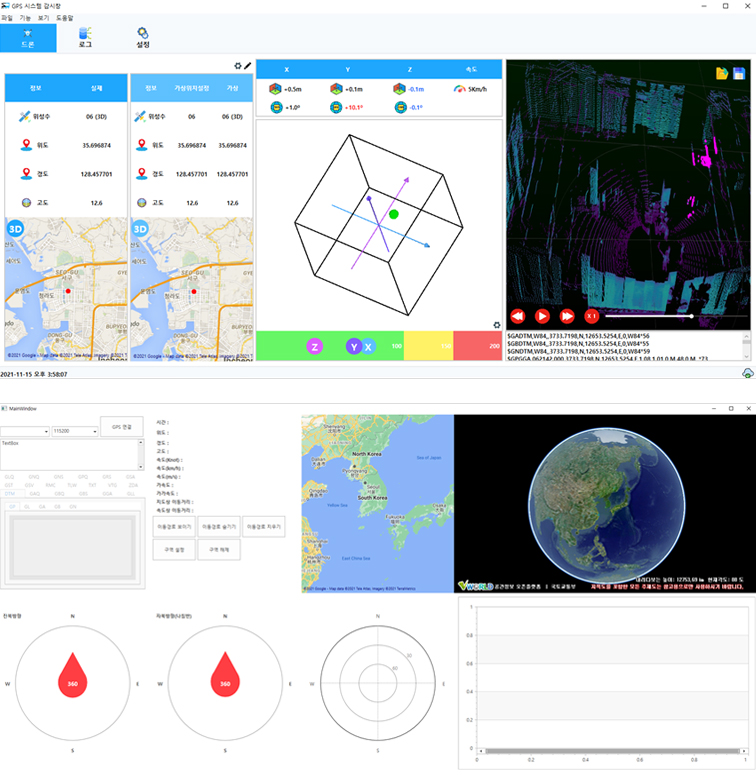Click the cloud status icon in the status bar
Viewport: 756px width, 782px height.
(746, 373)
